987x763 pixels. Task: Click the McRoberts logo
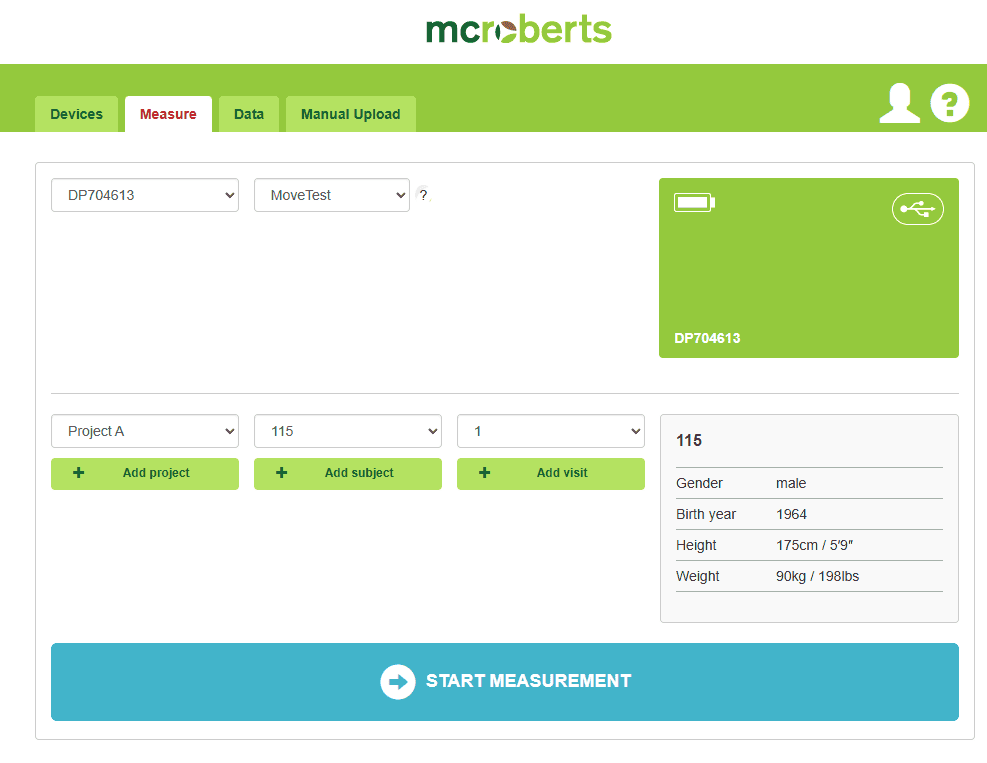518,30
